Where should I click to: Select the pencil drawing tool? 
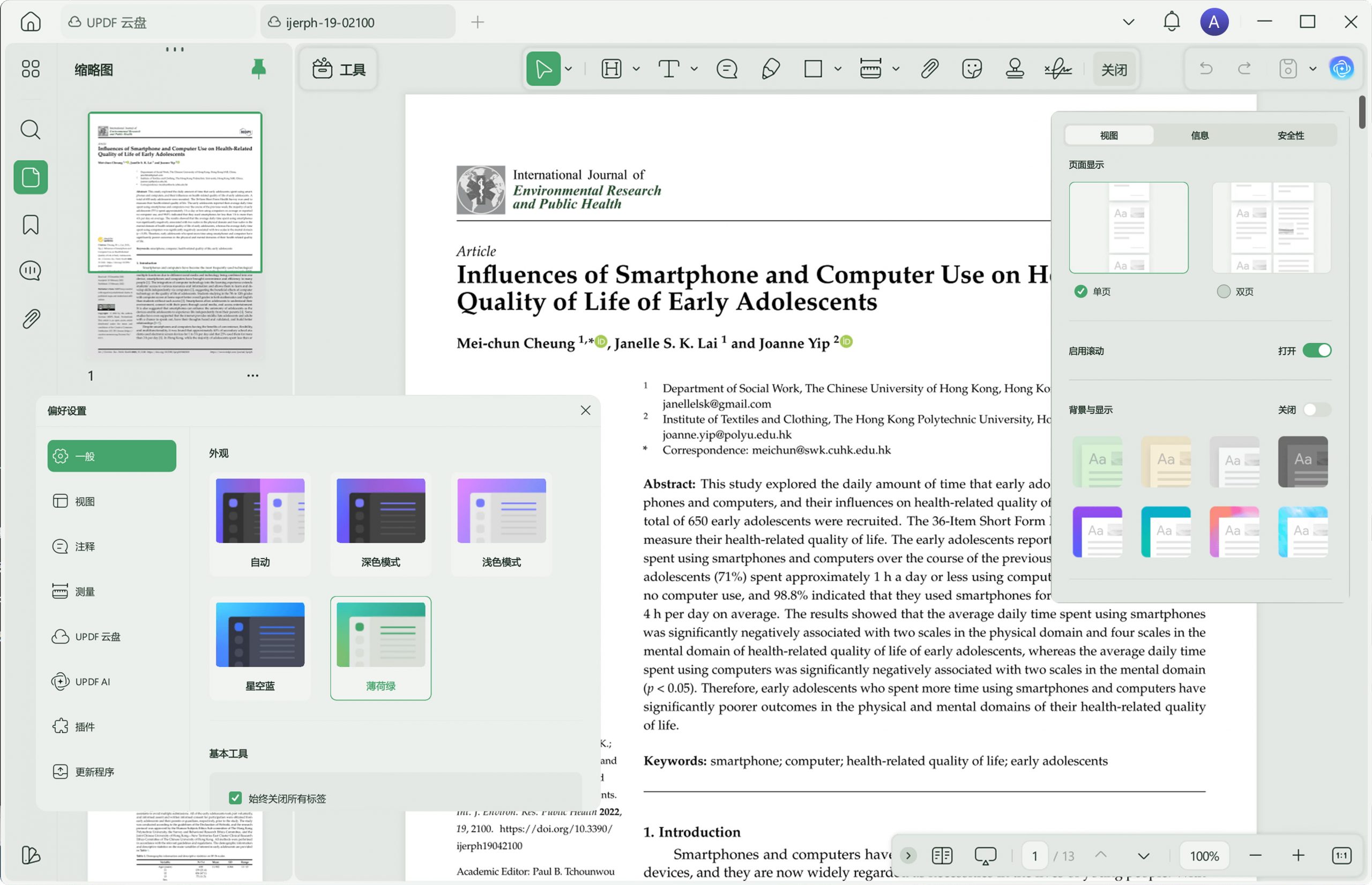point(770,69)
